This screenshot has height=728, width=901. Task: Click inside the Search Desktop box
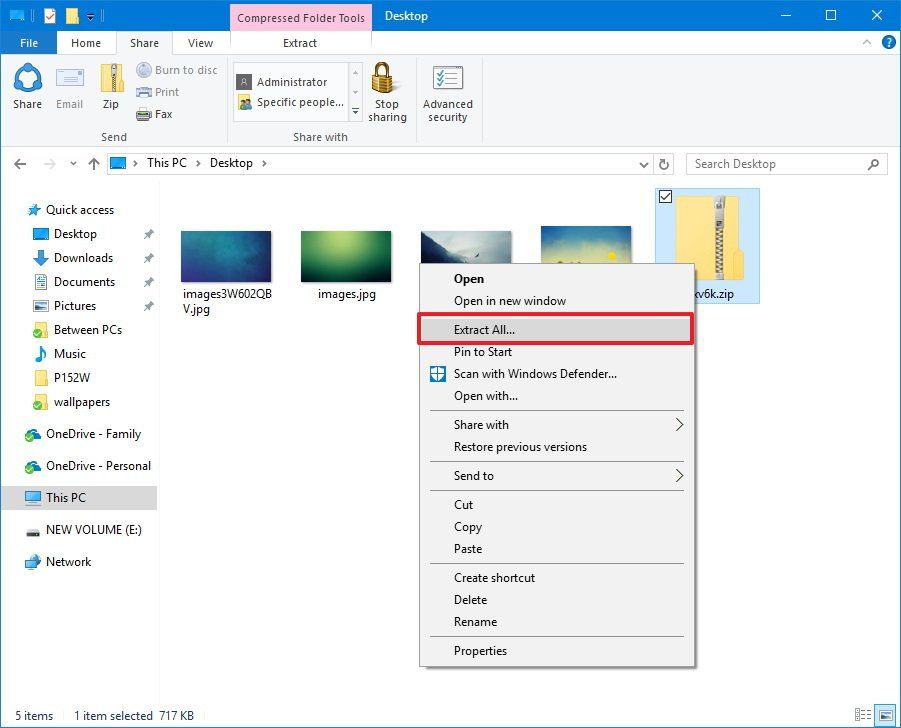pos(770,164)
